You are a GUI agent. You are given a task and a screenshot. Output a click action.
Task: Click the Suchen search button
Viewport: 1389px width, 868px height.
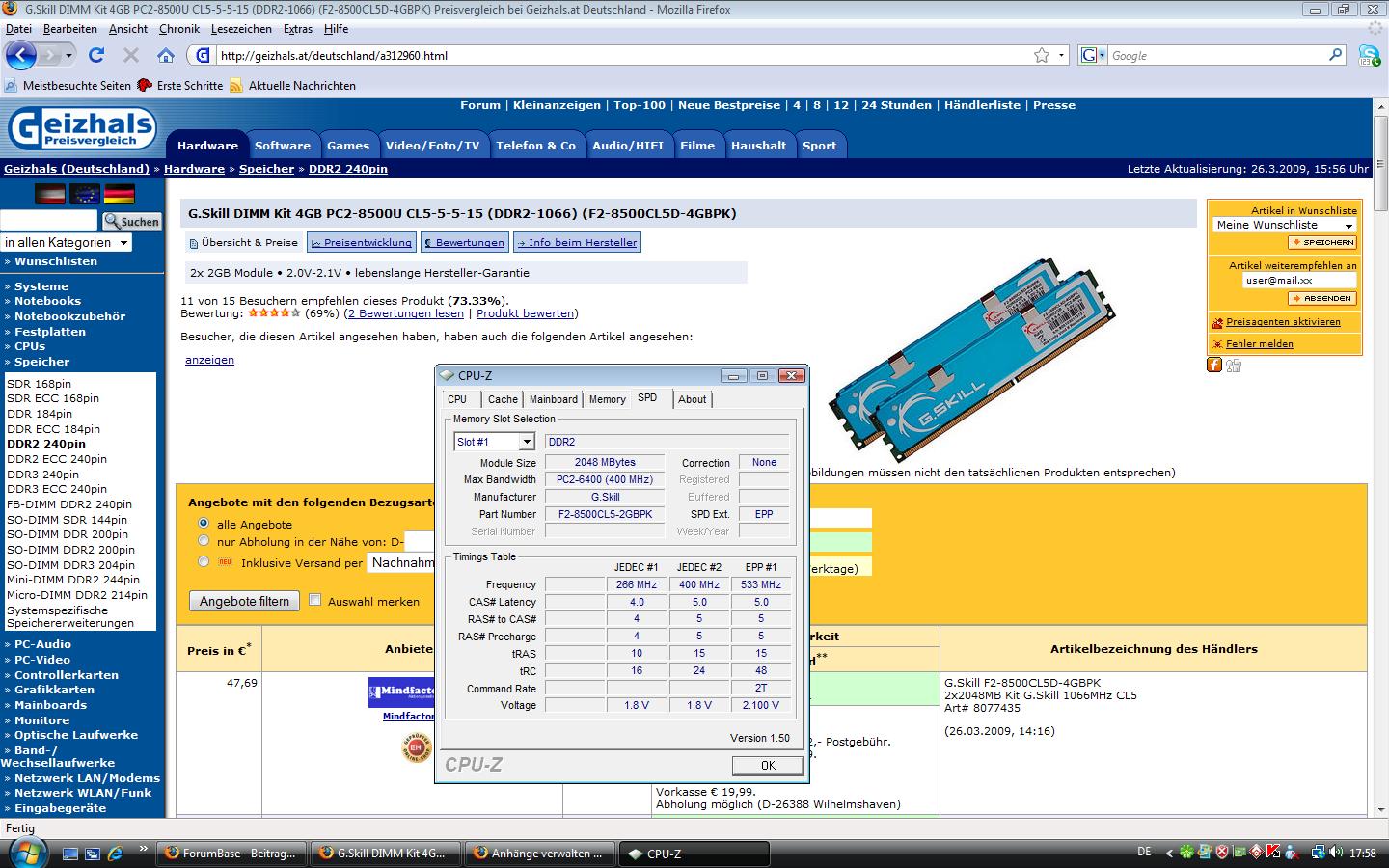[132, 221]
